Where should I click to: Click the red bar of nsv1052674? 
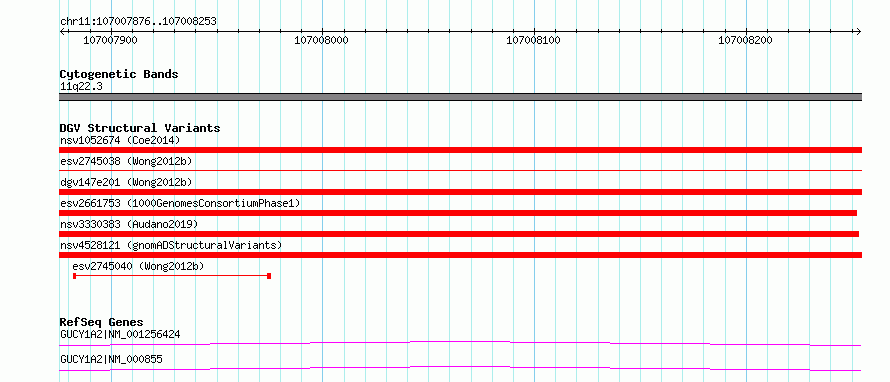(x=460, y=150)
